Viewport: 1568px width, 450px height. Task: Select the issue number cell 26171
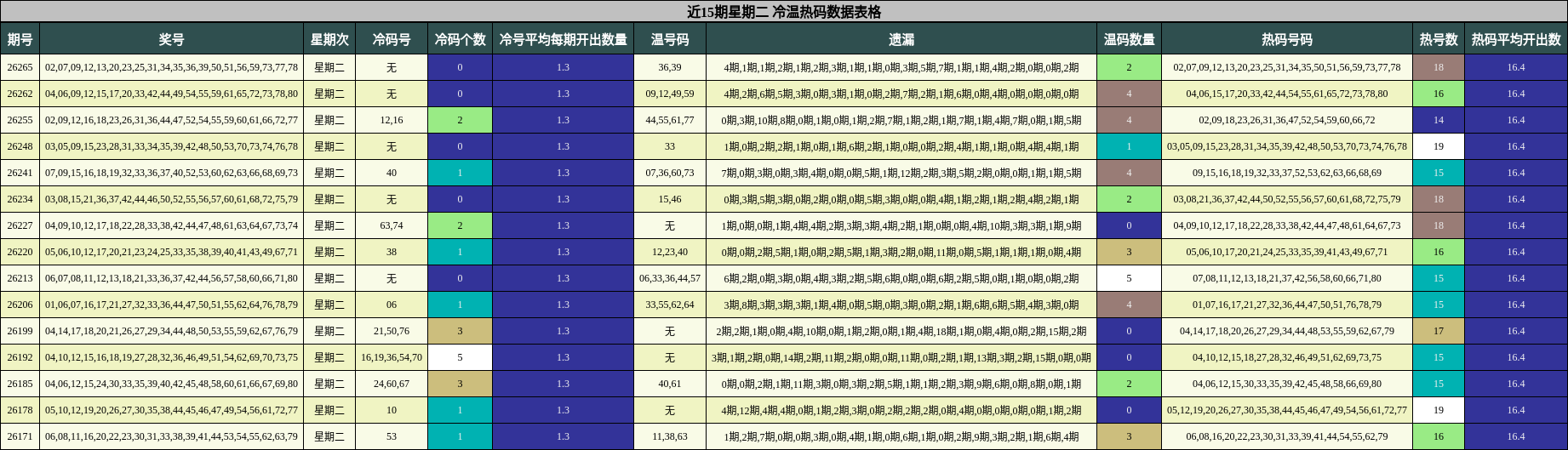20,436
